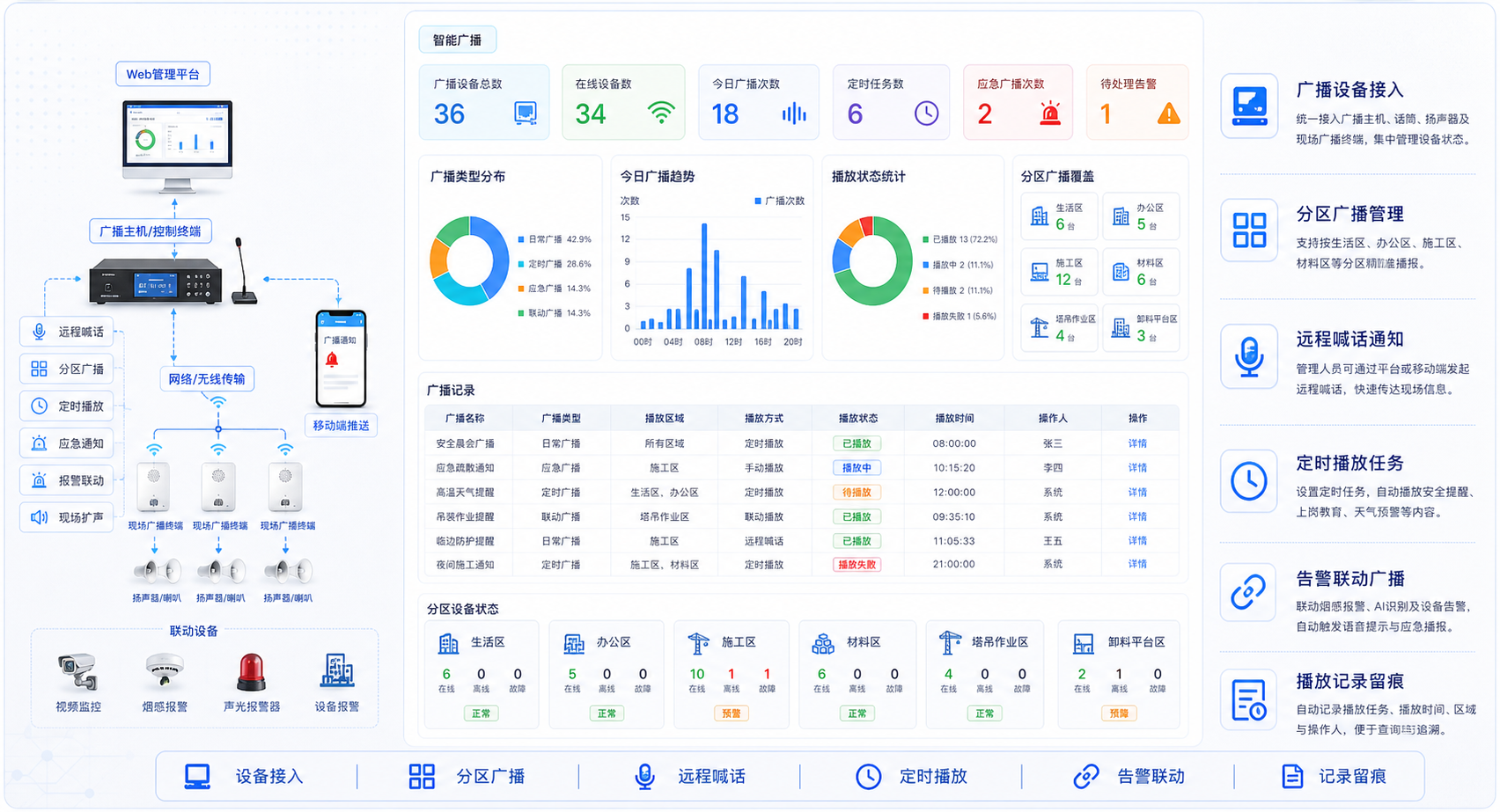The height and width of the screenshot is (812, 1500).
Task: Click the 远程喊话 microphone icon in left list
Action: click(x=39, y=332)
